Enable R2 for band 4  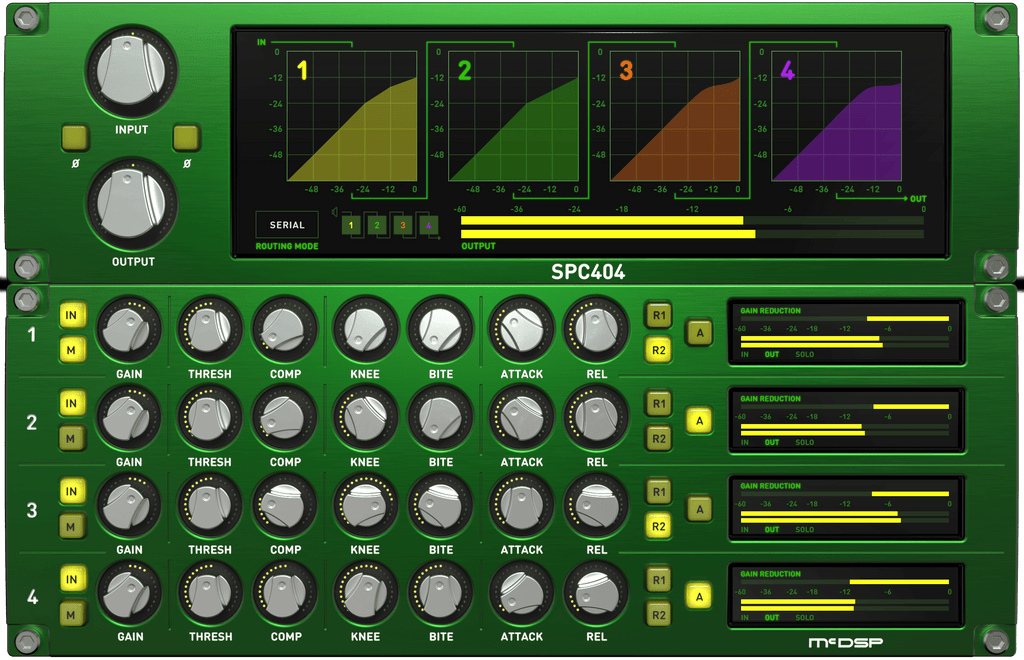pyautogui.click(x=658, y=614)
